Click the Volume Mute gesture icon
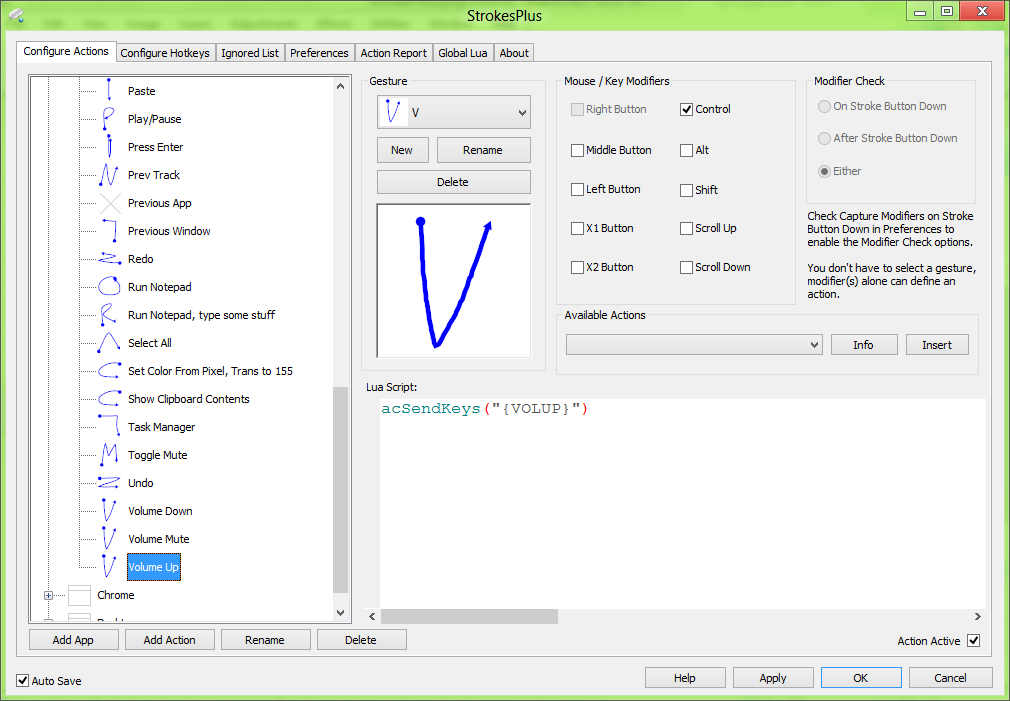Viewport: 1010px width, 701px height. [x=110, y=539]
